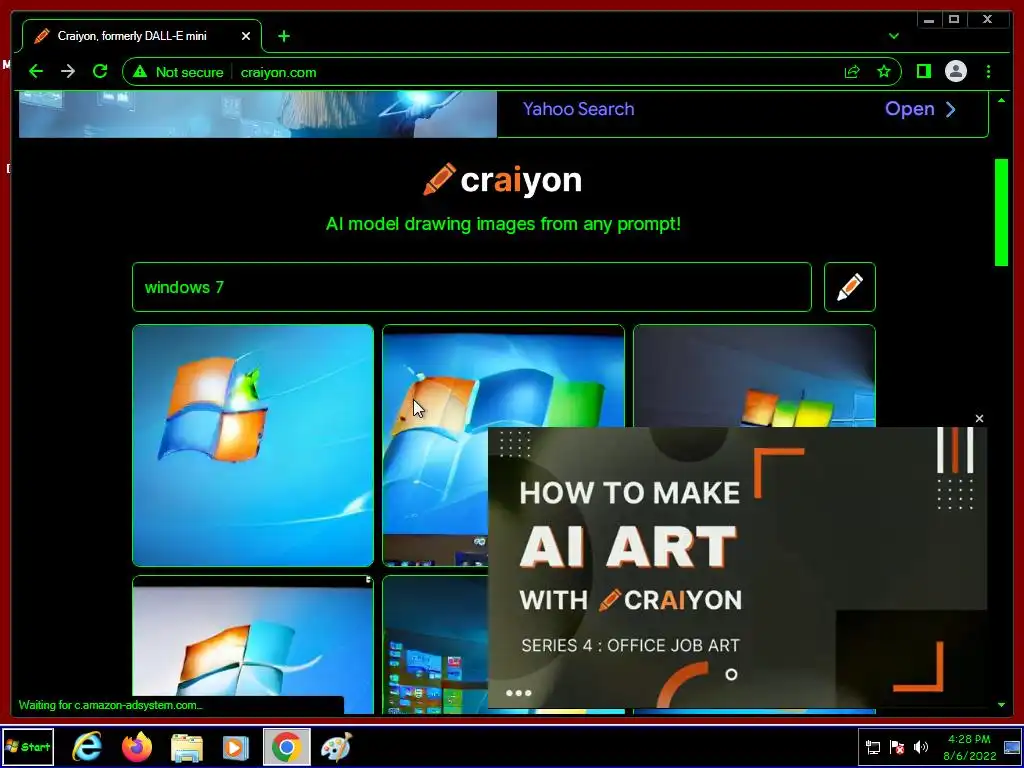Click Open on the Yahoo Search ad
The image size is (1024, 768).
920,109
